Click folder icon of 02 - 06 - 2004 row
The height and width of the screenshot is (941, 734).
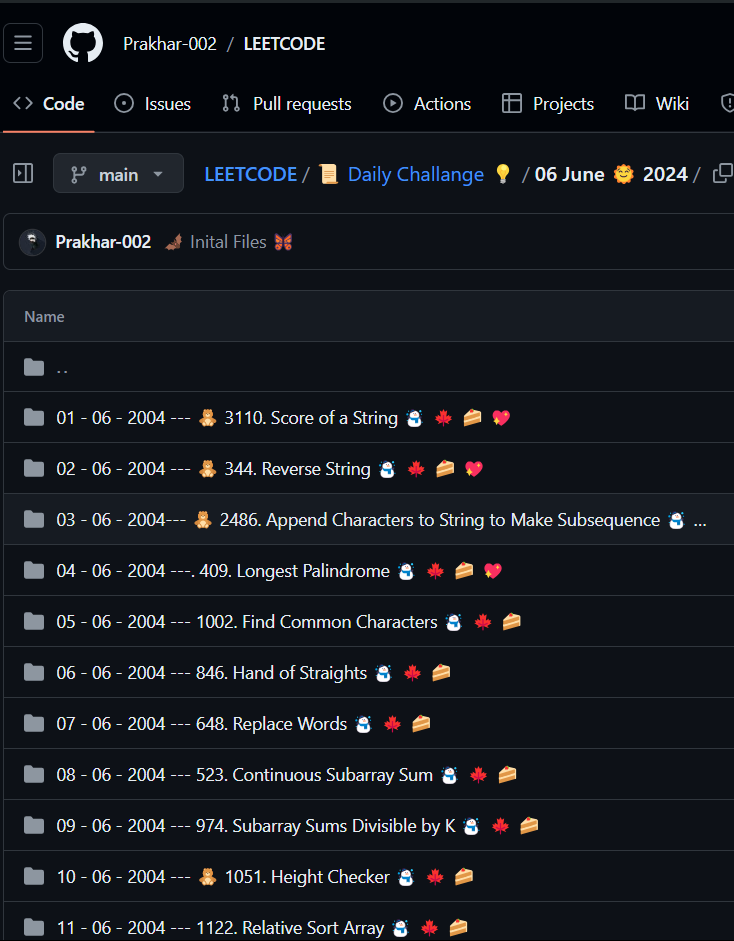tap(34, 468)
